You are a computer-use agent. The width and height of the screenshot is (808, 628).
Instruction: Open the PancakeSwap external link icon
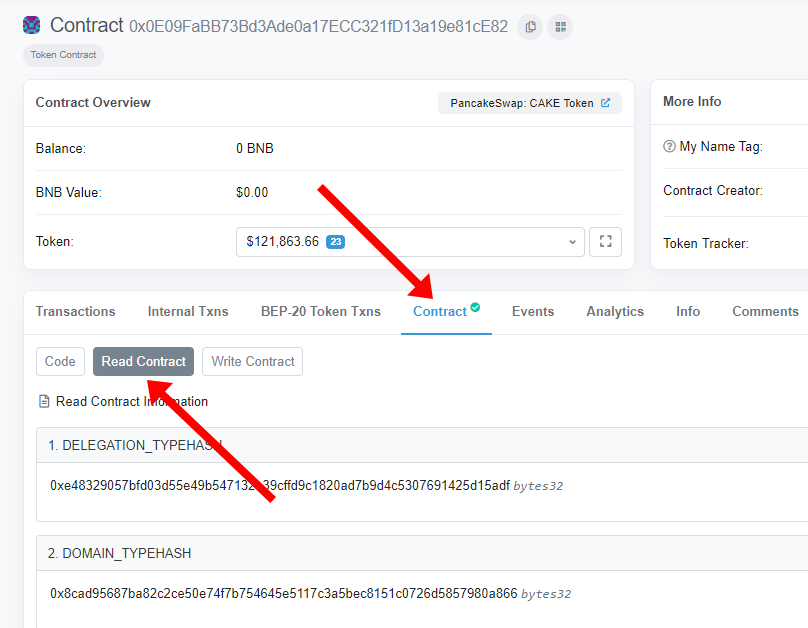605,103
